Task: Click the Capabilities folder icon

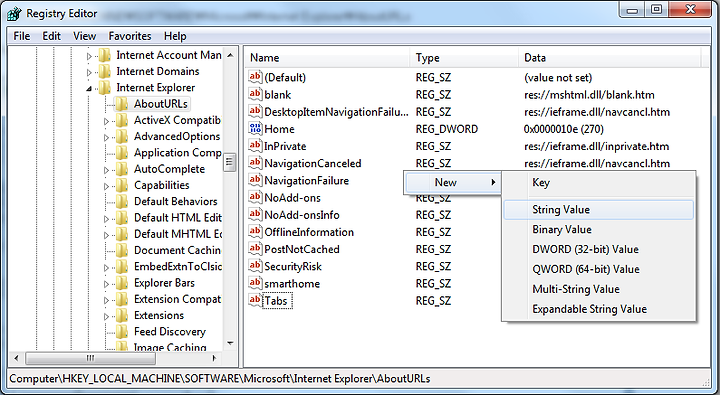Action: coord(122,185)
